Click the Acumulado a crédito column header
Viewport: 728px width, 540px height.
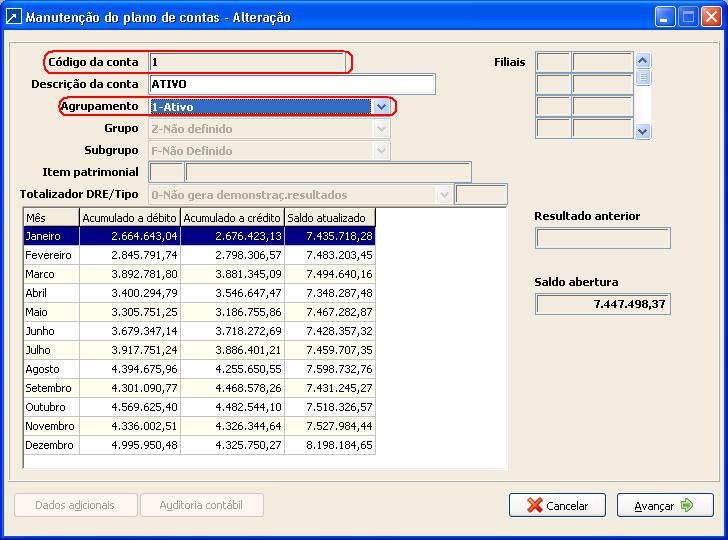[233, 218]
